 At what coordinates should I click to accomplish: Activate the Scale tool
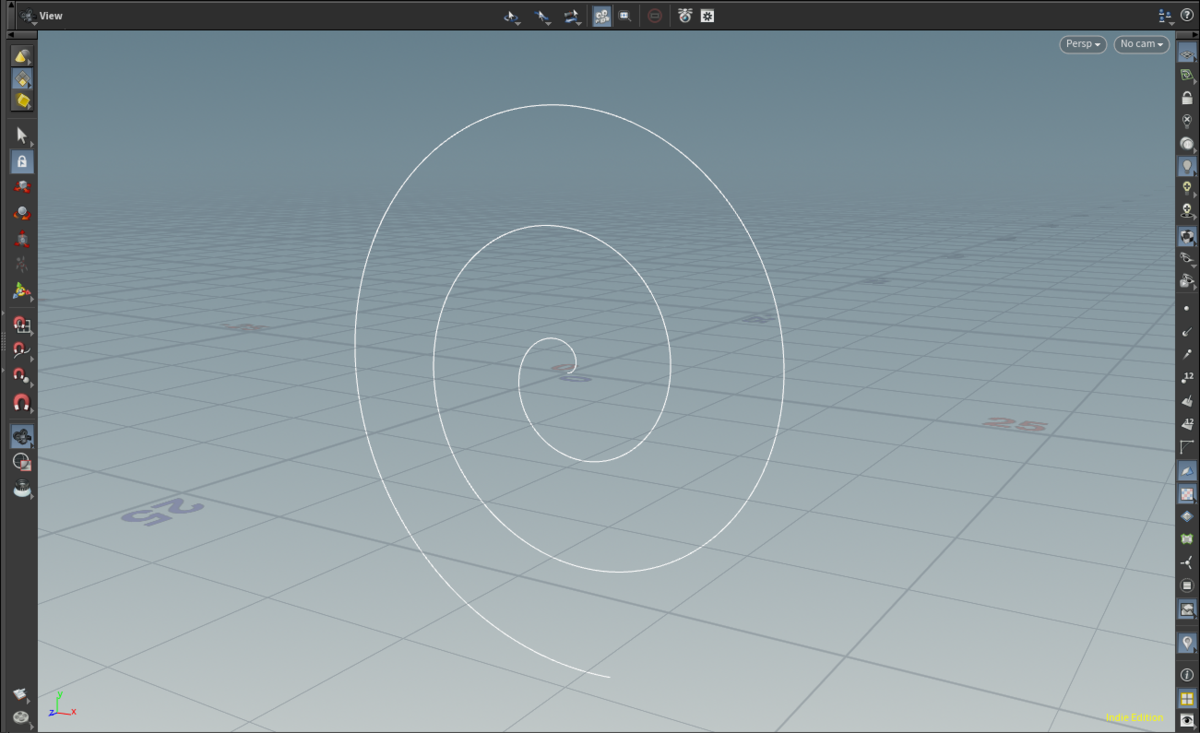point(22,239)
